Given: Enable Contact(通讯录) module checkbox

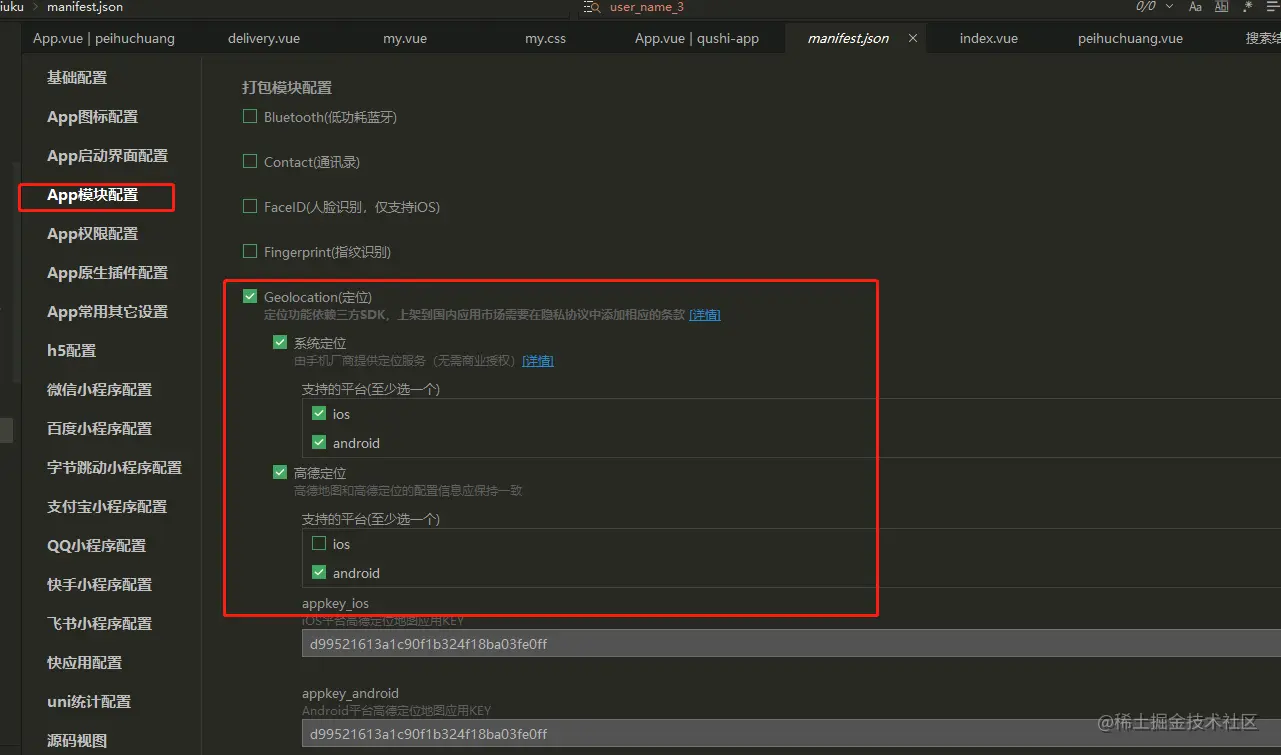Looking at the screenshot, I should [x=250, y=161].
